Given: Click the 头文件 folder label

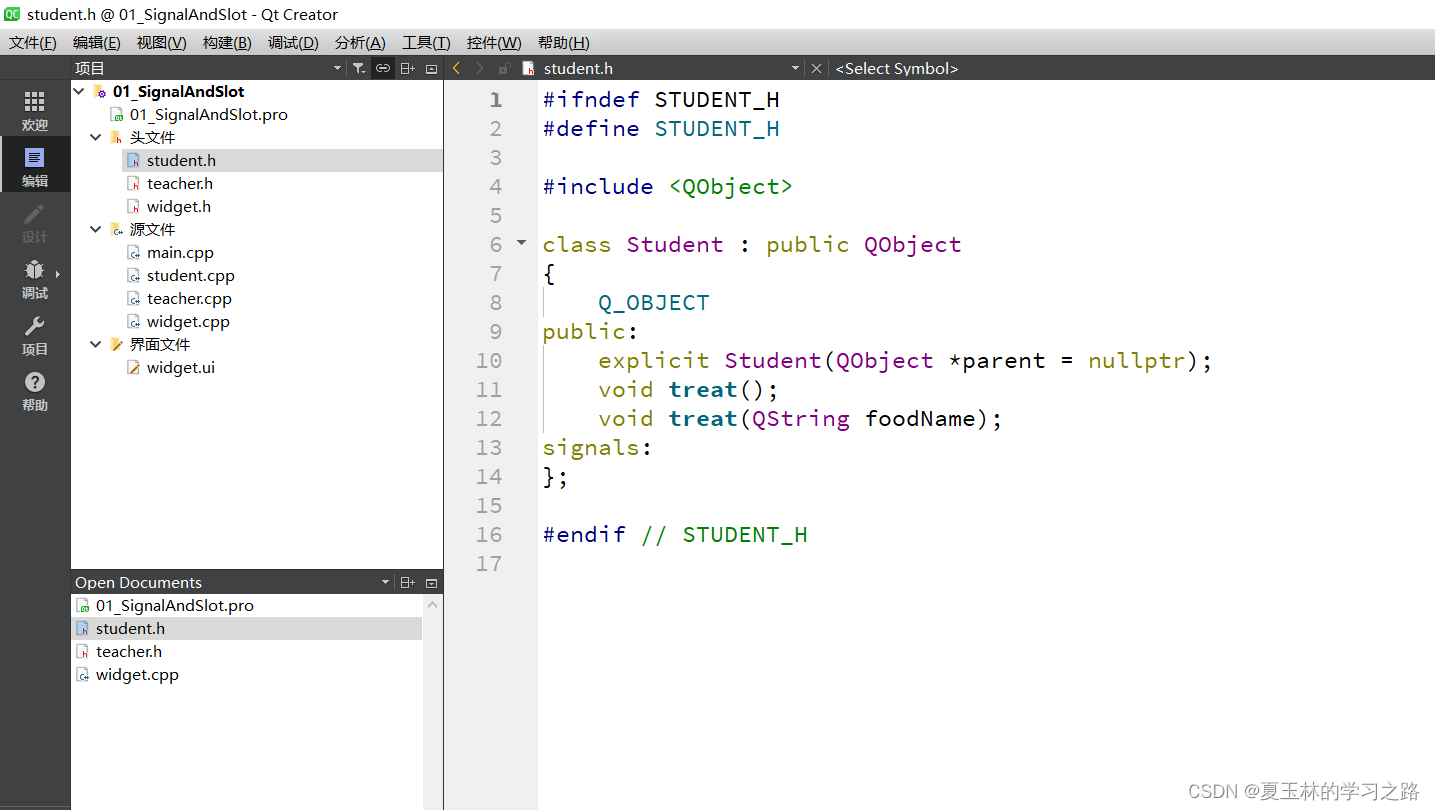Looking at the screenshot, I should click(x=152, y=137).
